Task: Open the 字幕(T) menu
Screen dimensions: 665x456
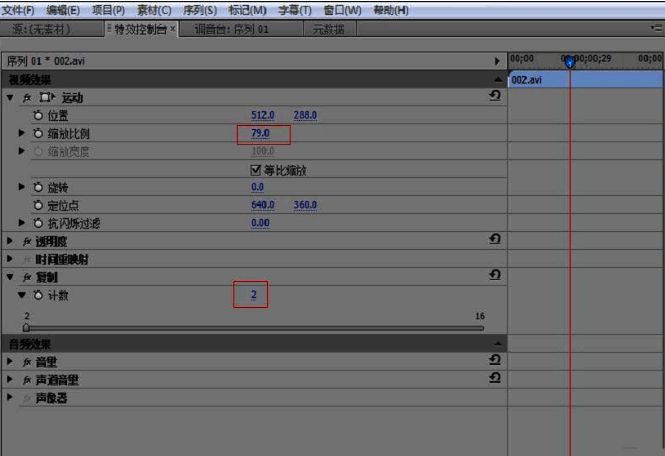Action: point(295,10)
